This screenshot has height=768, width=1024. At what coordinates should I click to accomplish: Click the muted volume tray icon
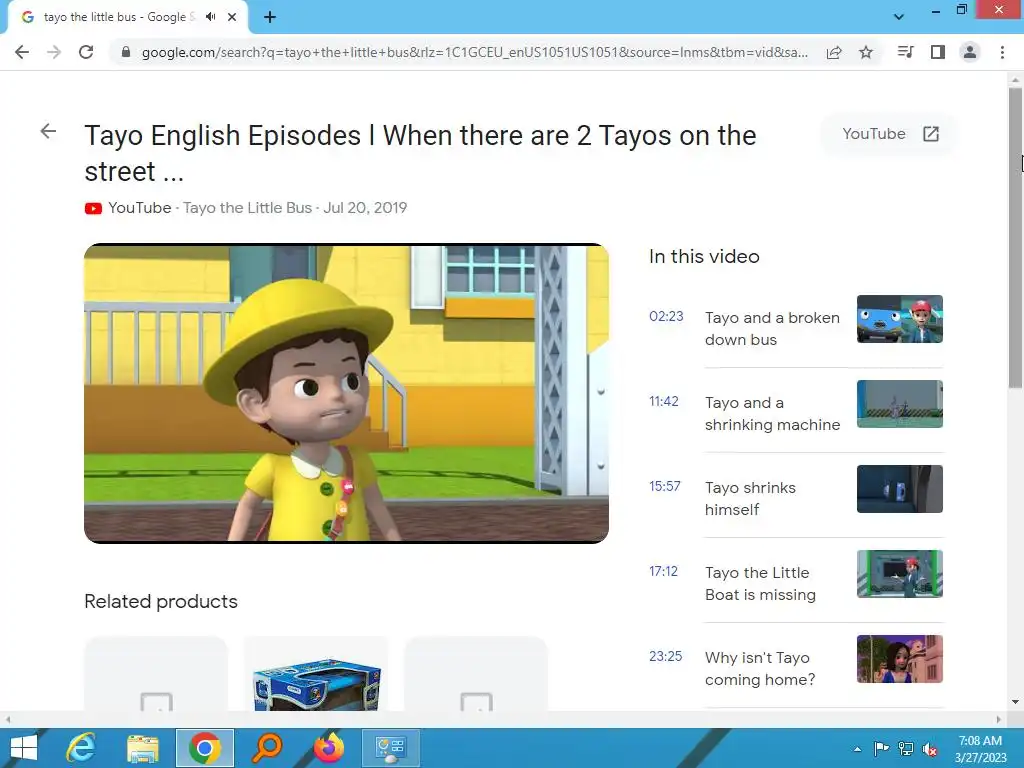click(x=930, y=749)
